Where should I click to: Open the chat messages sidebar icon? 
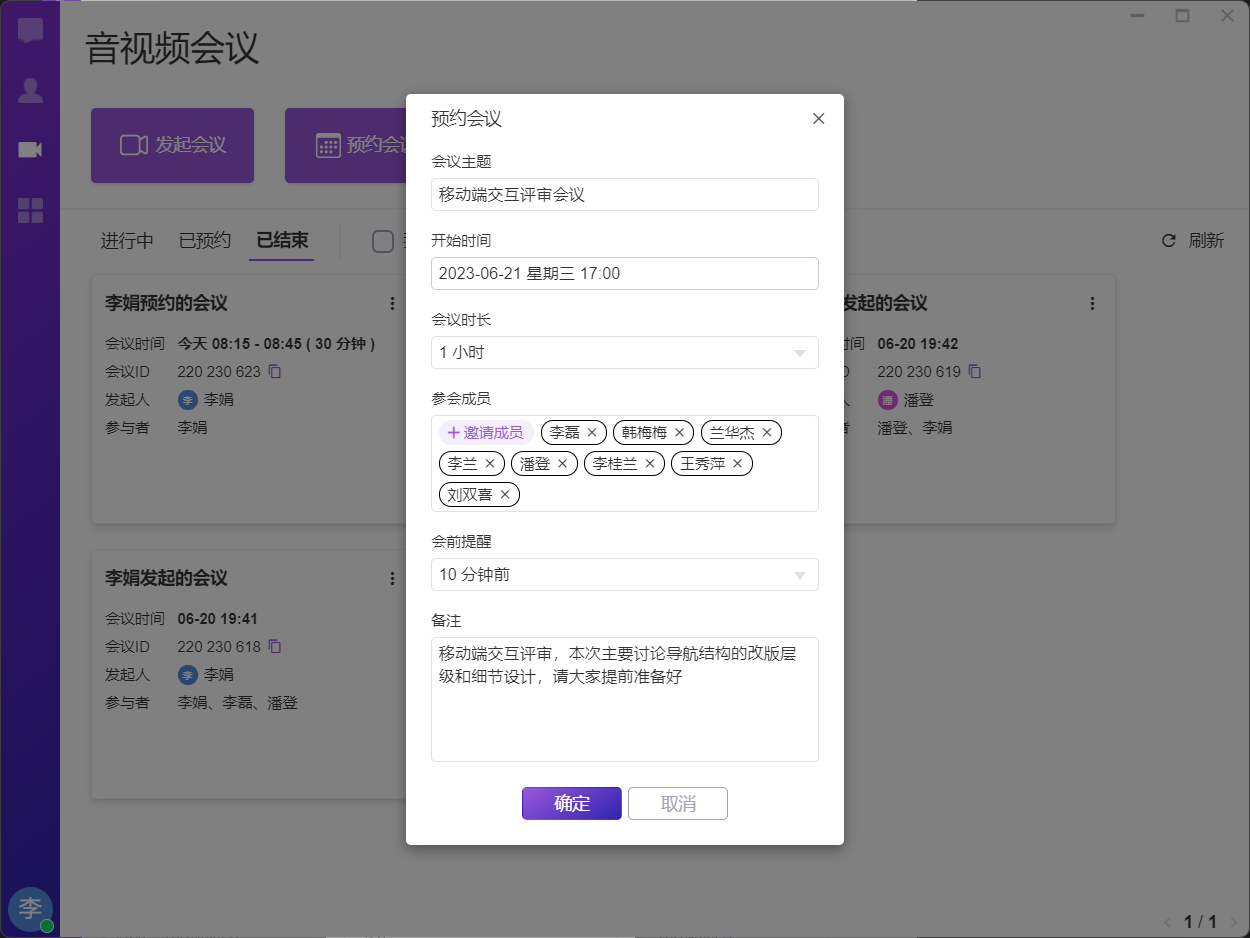tap(30, 30)
